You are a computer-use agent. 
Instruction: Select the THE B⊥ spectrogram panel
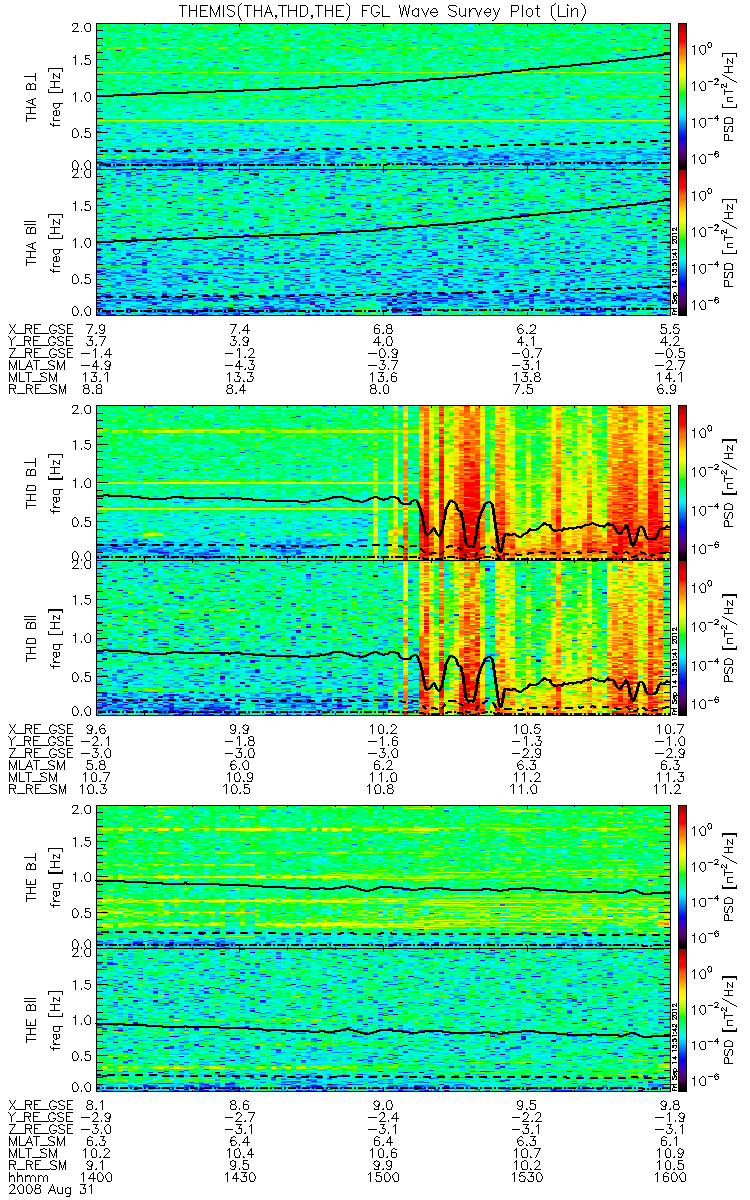coord(385,876)
